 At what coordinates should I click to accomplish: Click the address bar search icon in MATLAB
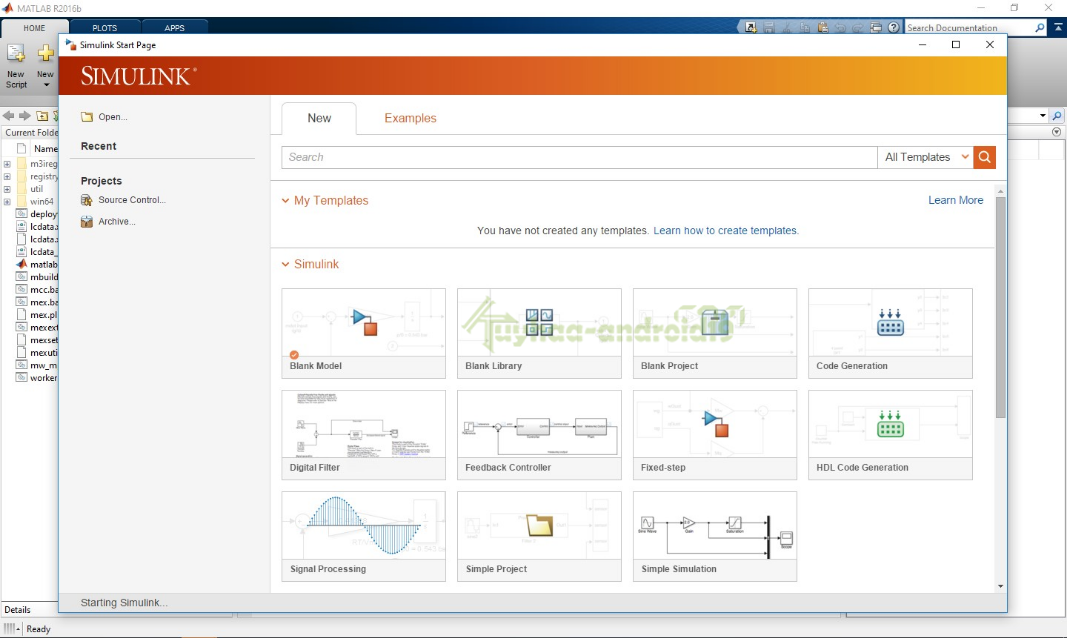1057,116
